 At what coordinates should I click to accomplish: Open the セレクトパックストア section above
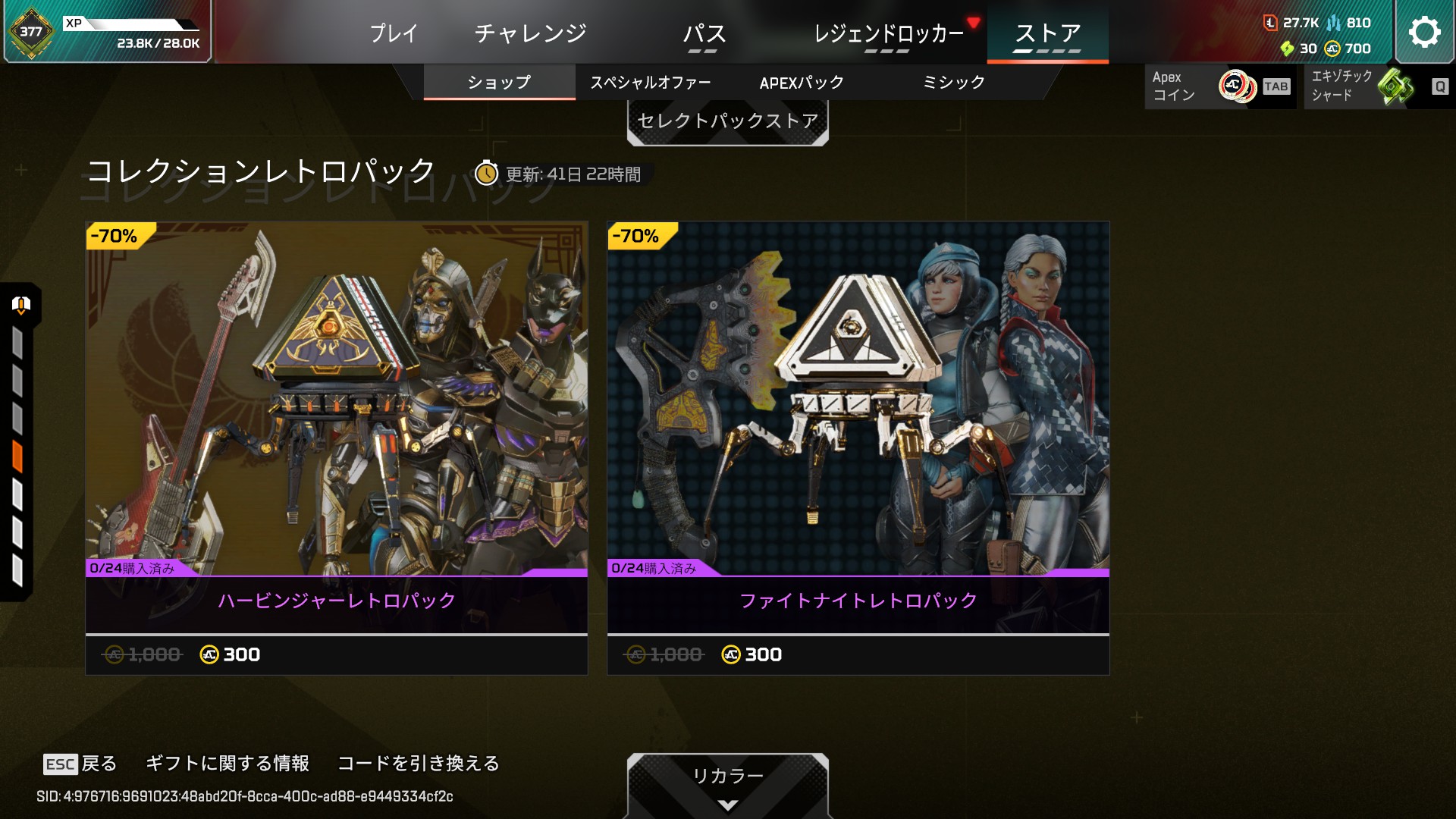(728, 121)
